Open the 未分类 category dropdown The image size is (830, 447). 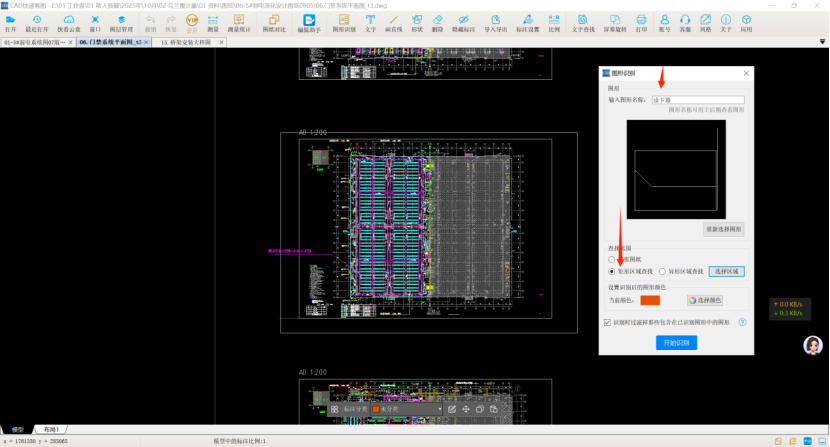tap(407, 409)
